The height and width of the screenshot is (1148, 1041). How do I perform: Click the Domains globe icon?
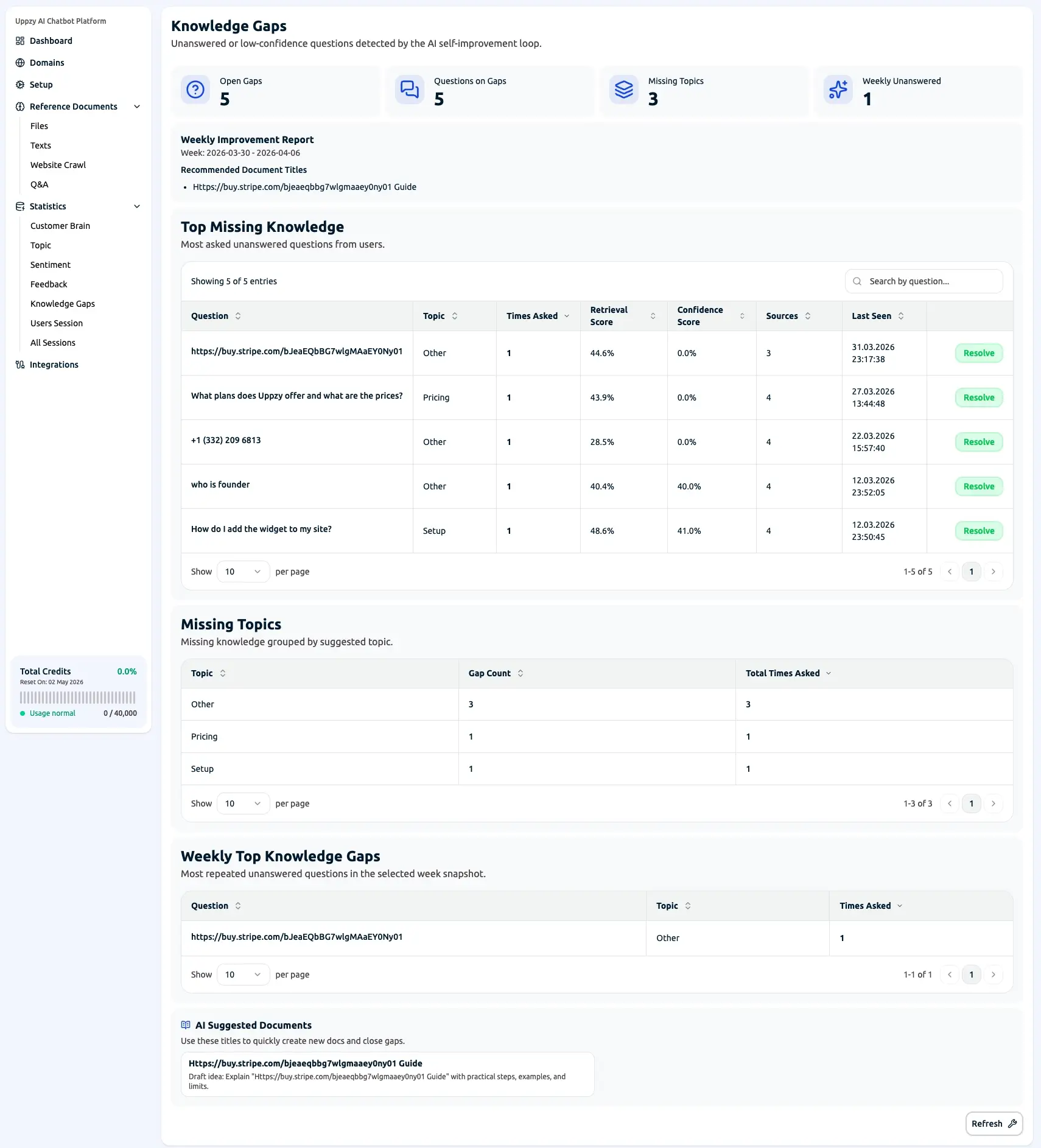coord(20,63)
